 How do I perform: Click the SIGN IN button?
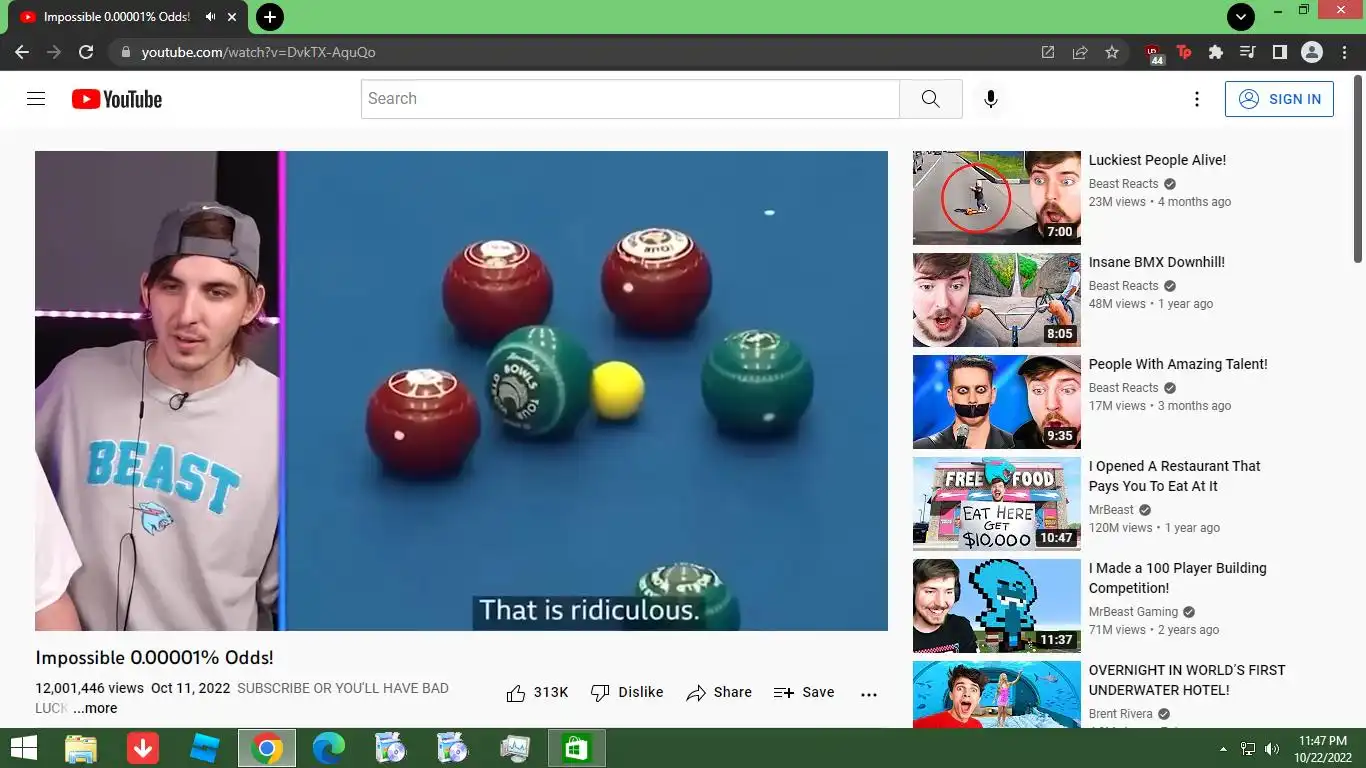[x=1279, y=99]
